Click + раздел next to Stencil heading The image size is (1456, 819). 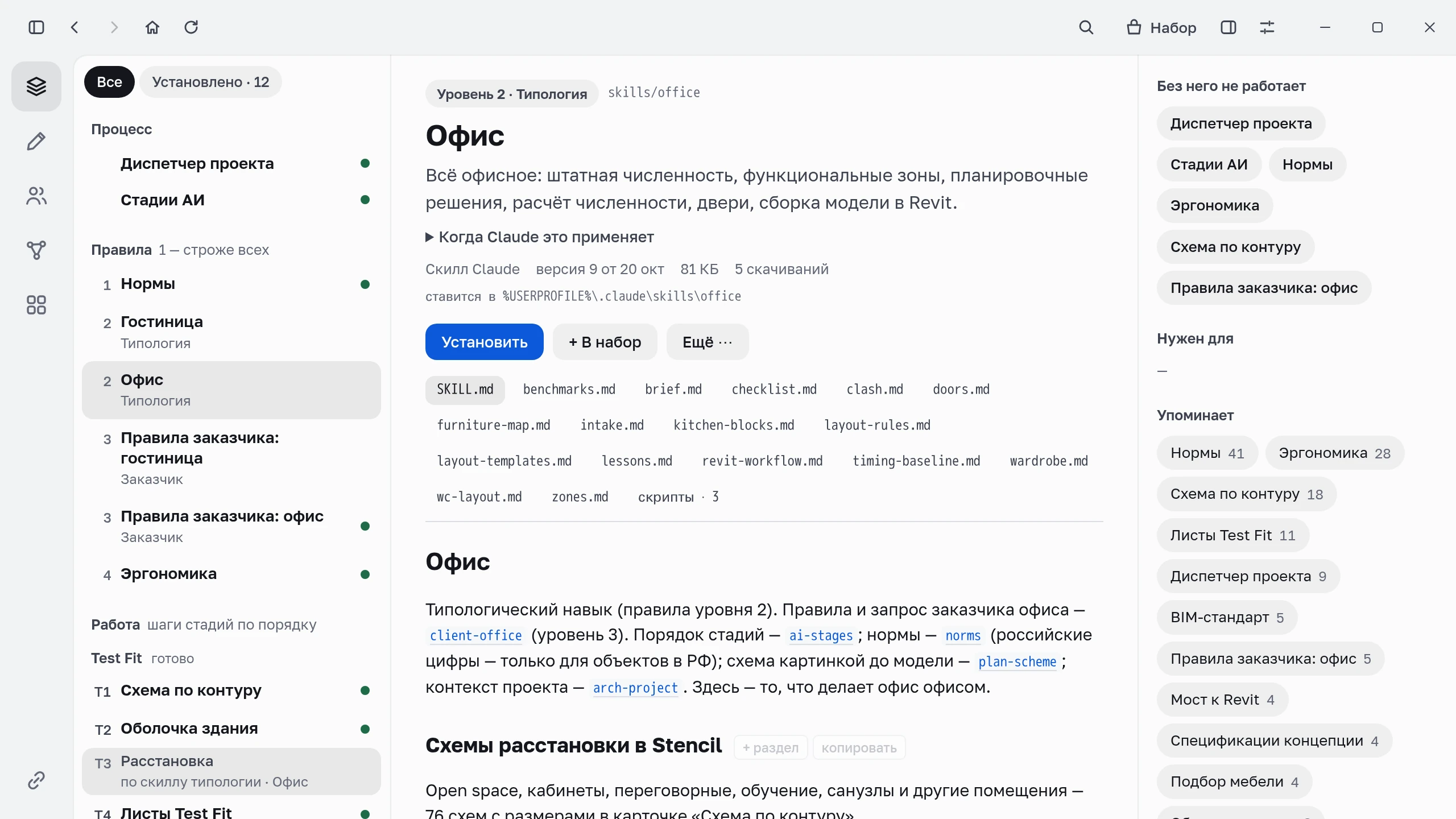pos(771,748)
